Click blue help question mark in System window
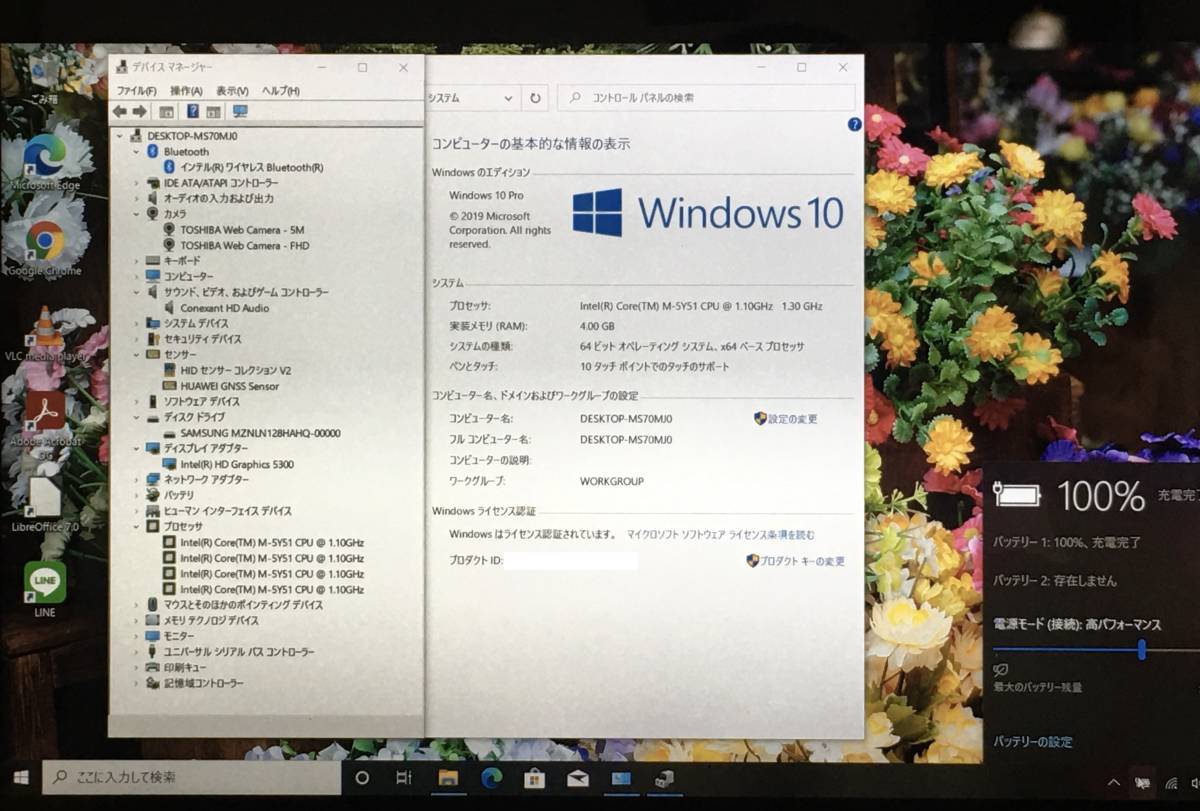1200x811 pixels. (854, 125)
